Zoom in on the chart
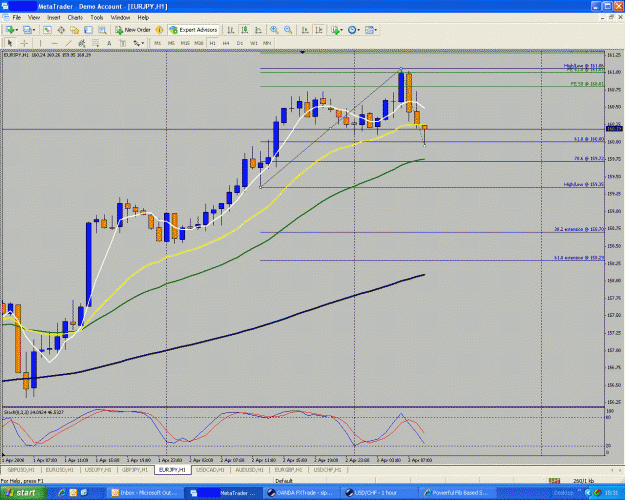Screen dimensions: 625x500 [274, 30]
